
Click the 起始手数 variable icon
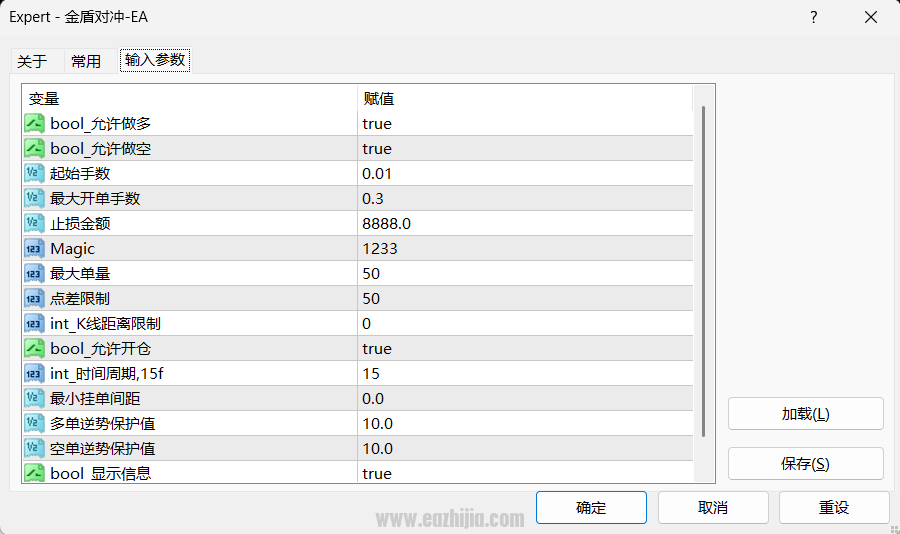tap(34, 173)
